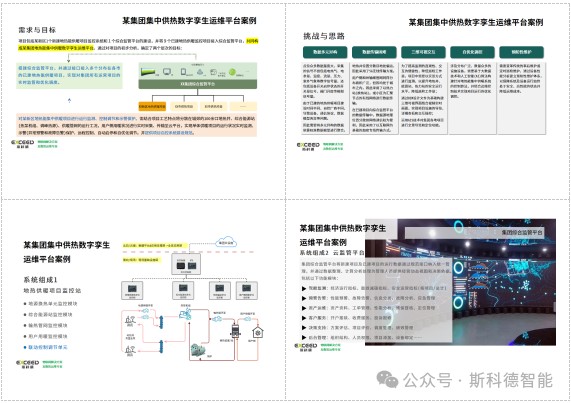Click the gray text card under 自优化调控
The image size is (571, 403).
(472, 98)
